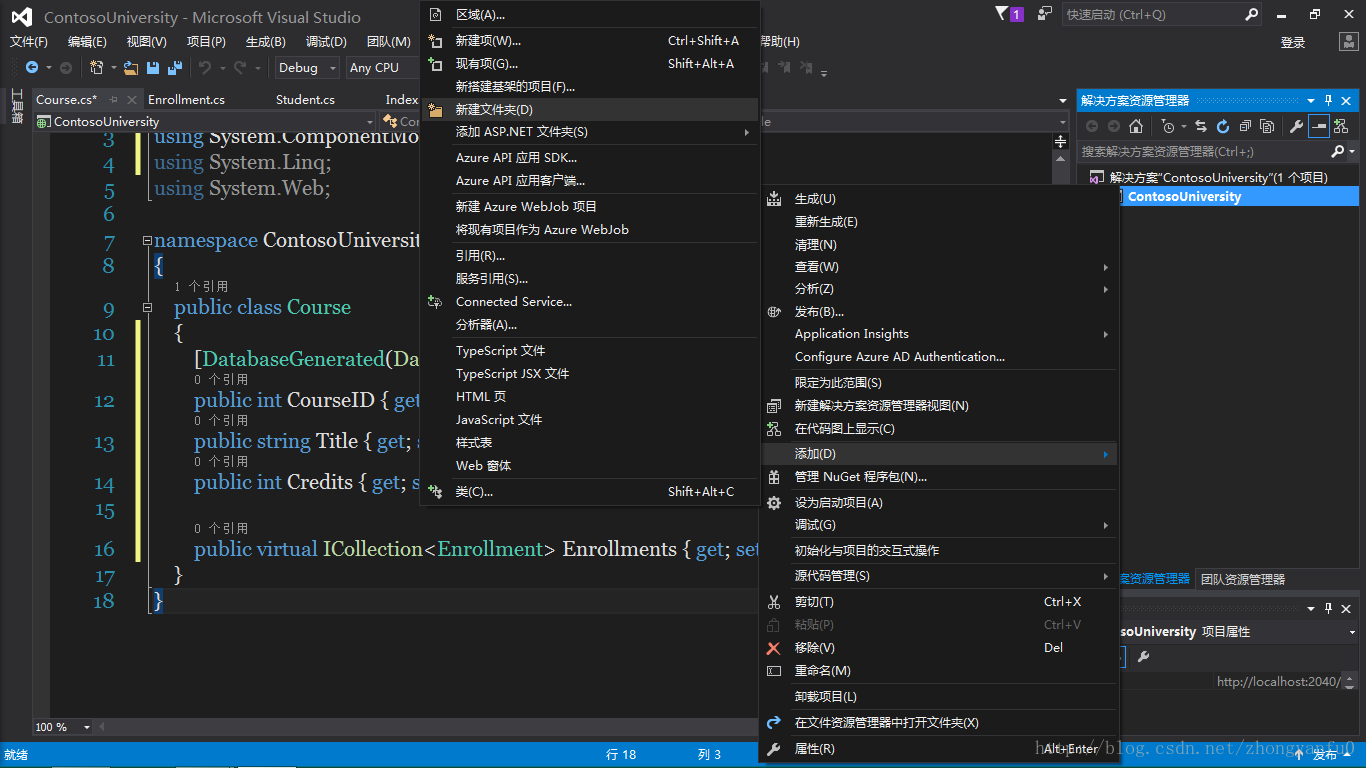The width and height of the screenshot is (1366, 768).
Task: Switch to the 团队资源管理器 tab
Action: coord(1243,579)
